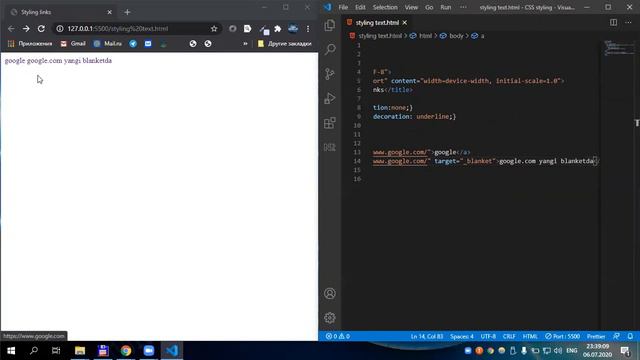This screenshot has width=640, height=360.
Task: Open new Chrome tab
Action: pyautogui.click(x=127, y=12)
